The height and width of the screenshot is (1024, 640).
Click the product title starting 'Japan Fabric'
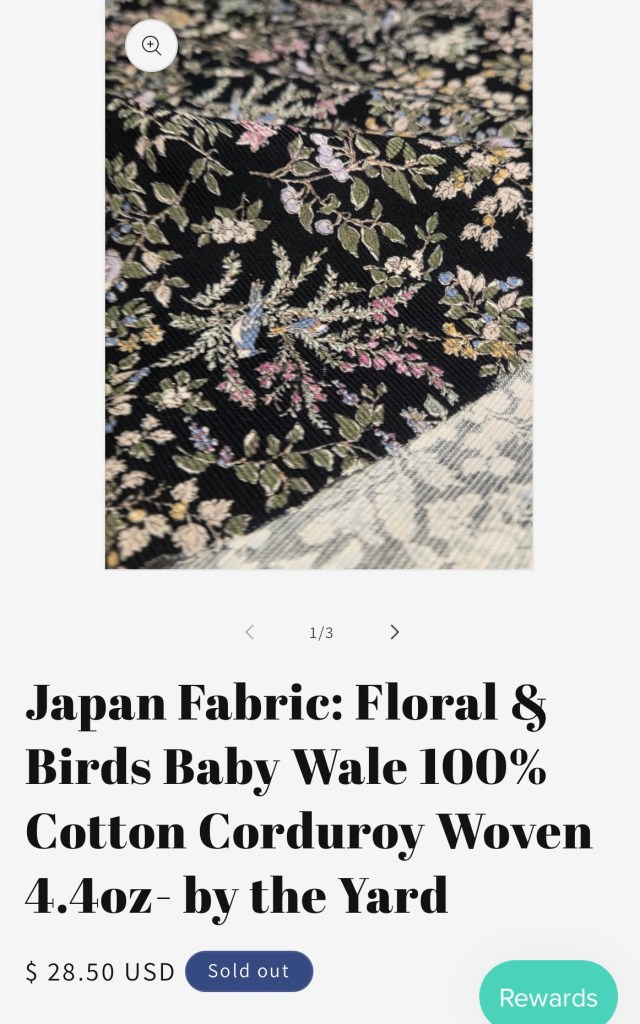click(308, 798)
